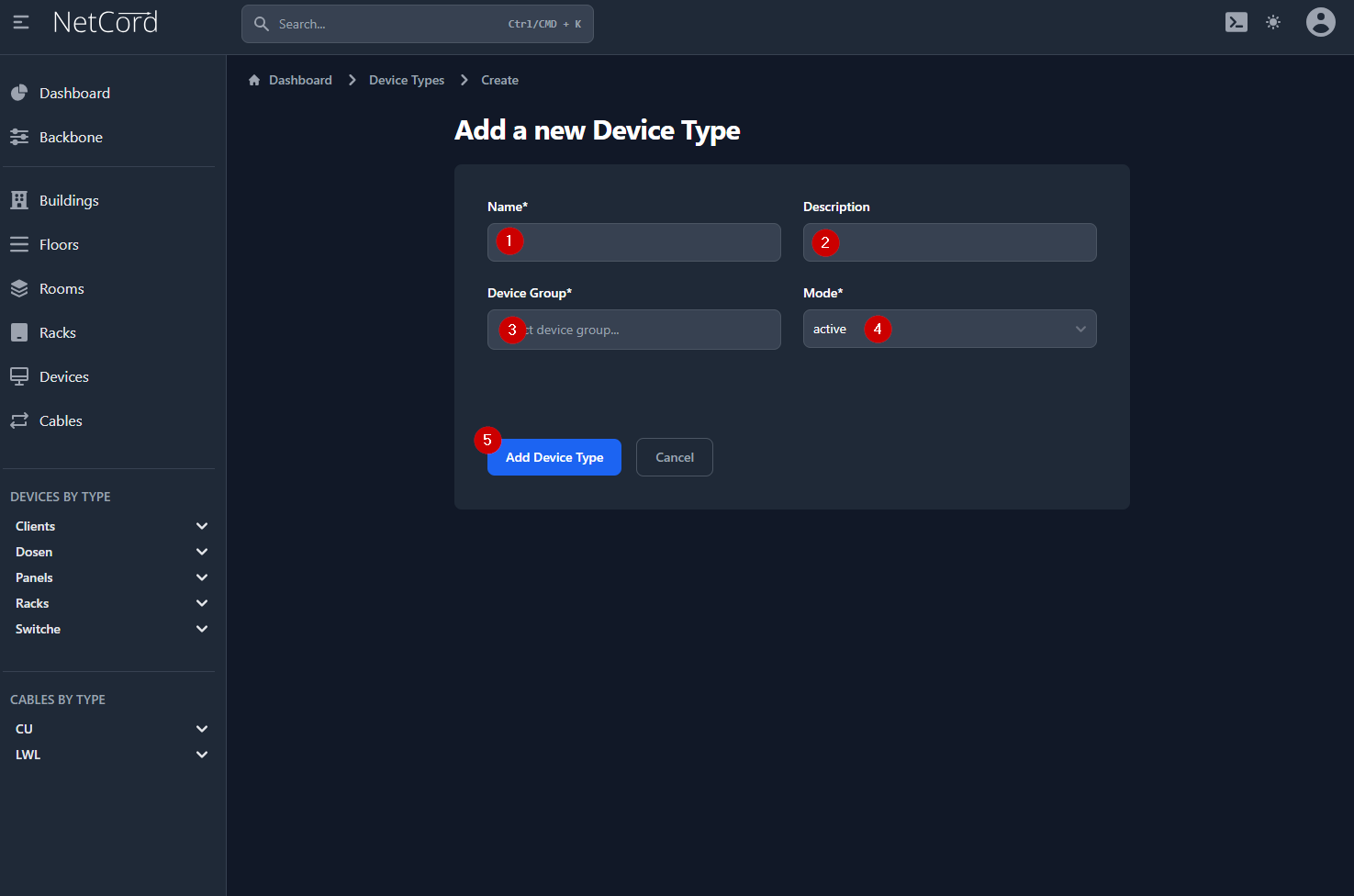Screen dimensions: 1354x896
Task: Open Dashboard from the sidebar
Action: click(x=74, y=94)
